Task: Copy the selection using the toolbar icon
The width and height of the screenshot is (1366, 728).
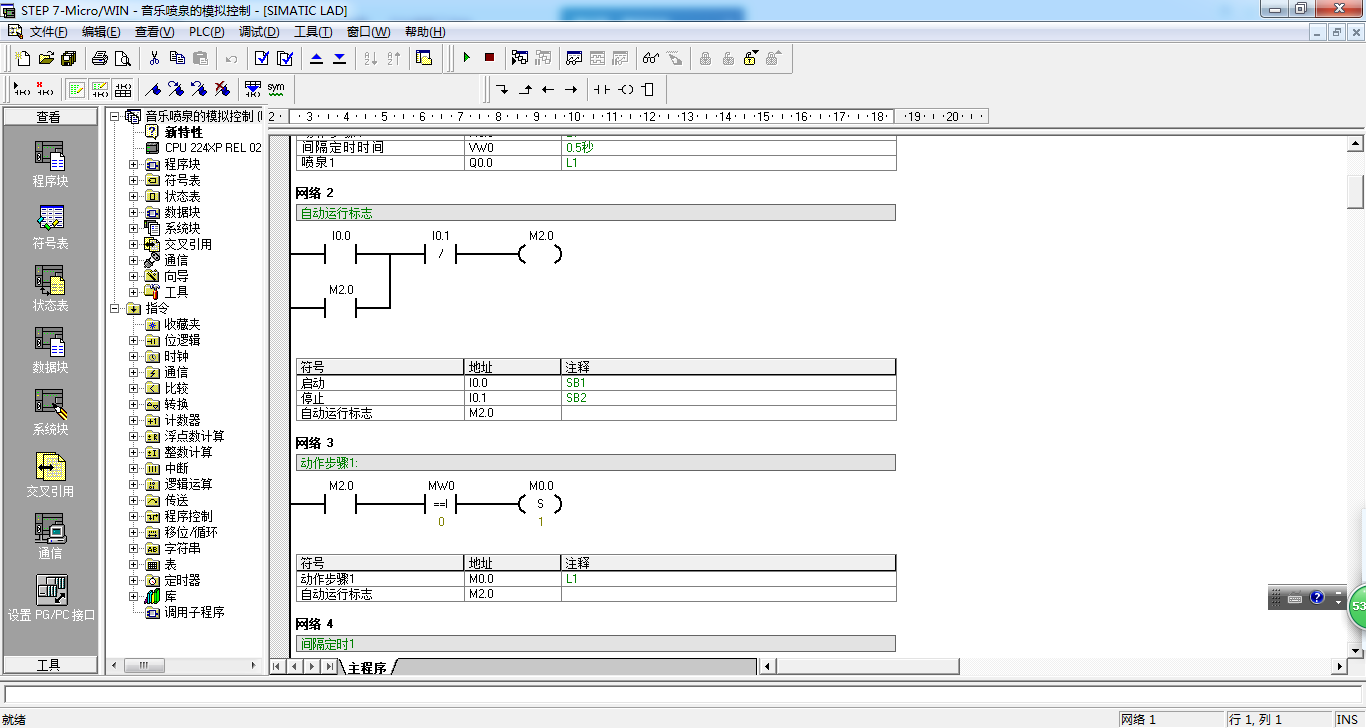Action: tap(177, 58)
